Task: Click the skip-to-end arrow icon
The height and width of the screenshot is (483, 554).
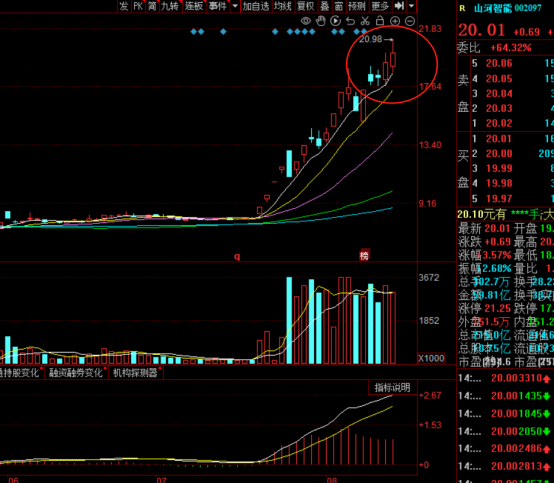Action: coord(399,6)
